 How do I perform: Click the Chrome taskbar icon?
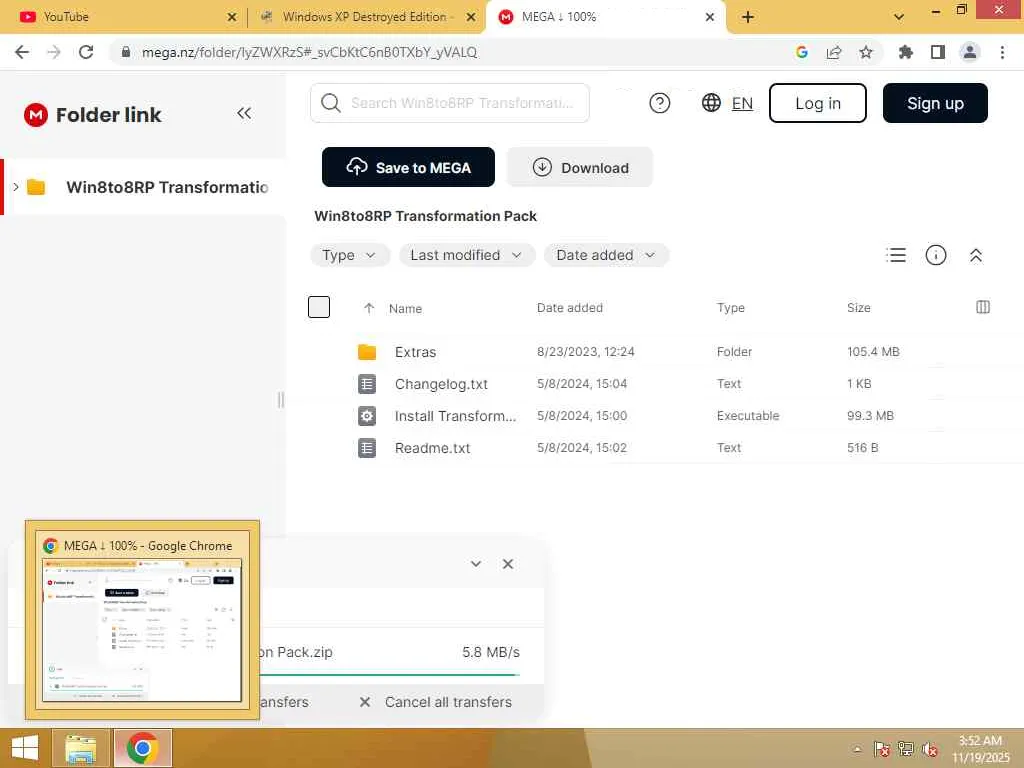tap(143, 748)
